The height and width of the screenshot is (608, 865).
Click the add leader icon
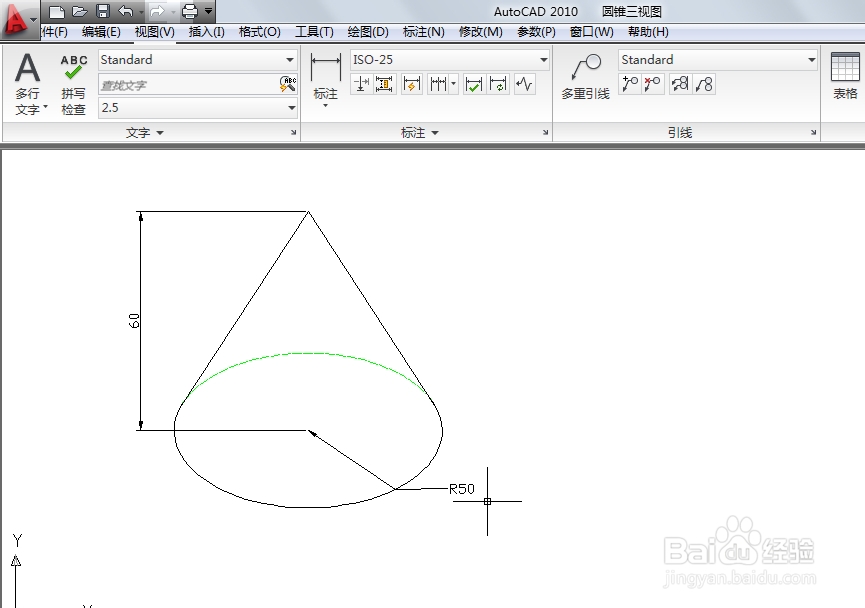(x=630, y=84)
